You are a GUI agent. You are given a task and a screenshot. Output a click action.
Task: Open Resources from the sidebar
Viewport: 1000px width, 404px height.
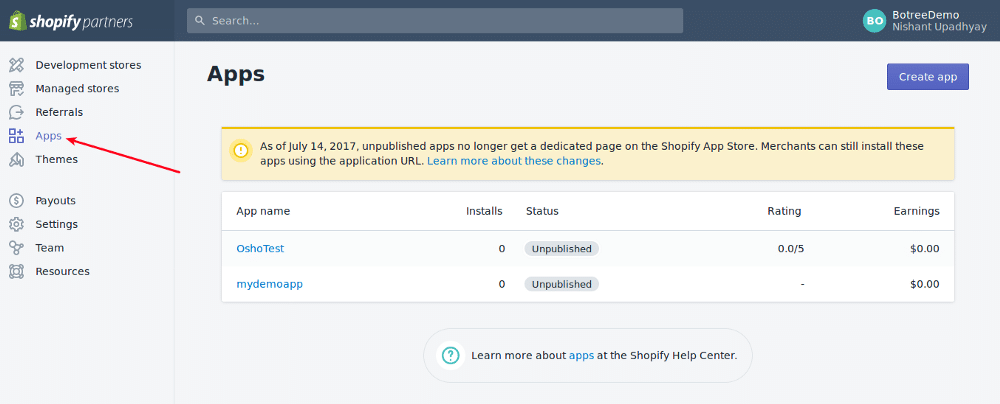62,272
